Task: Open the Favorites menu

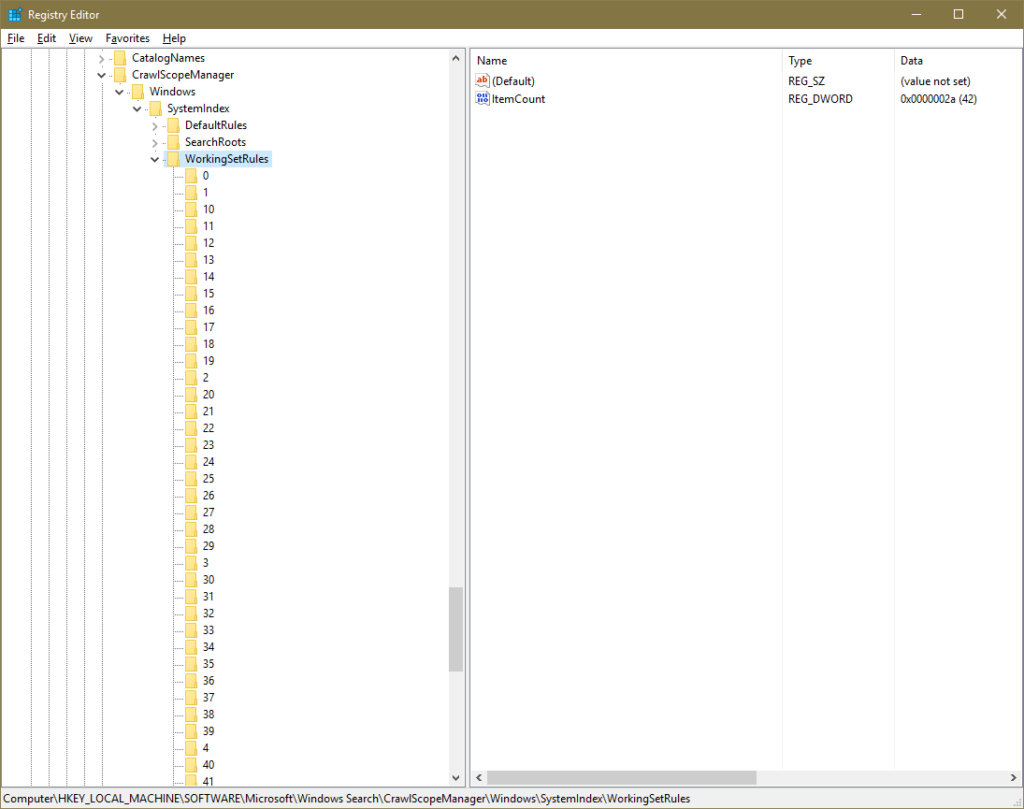Action: pyautogui.click(x=127, y=38)
